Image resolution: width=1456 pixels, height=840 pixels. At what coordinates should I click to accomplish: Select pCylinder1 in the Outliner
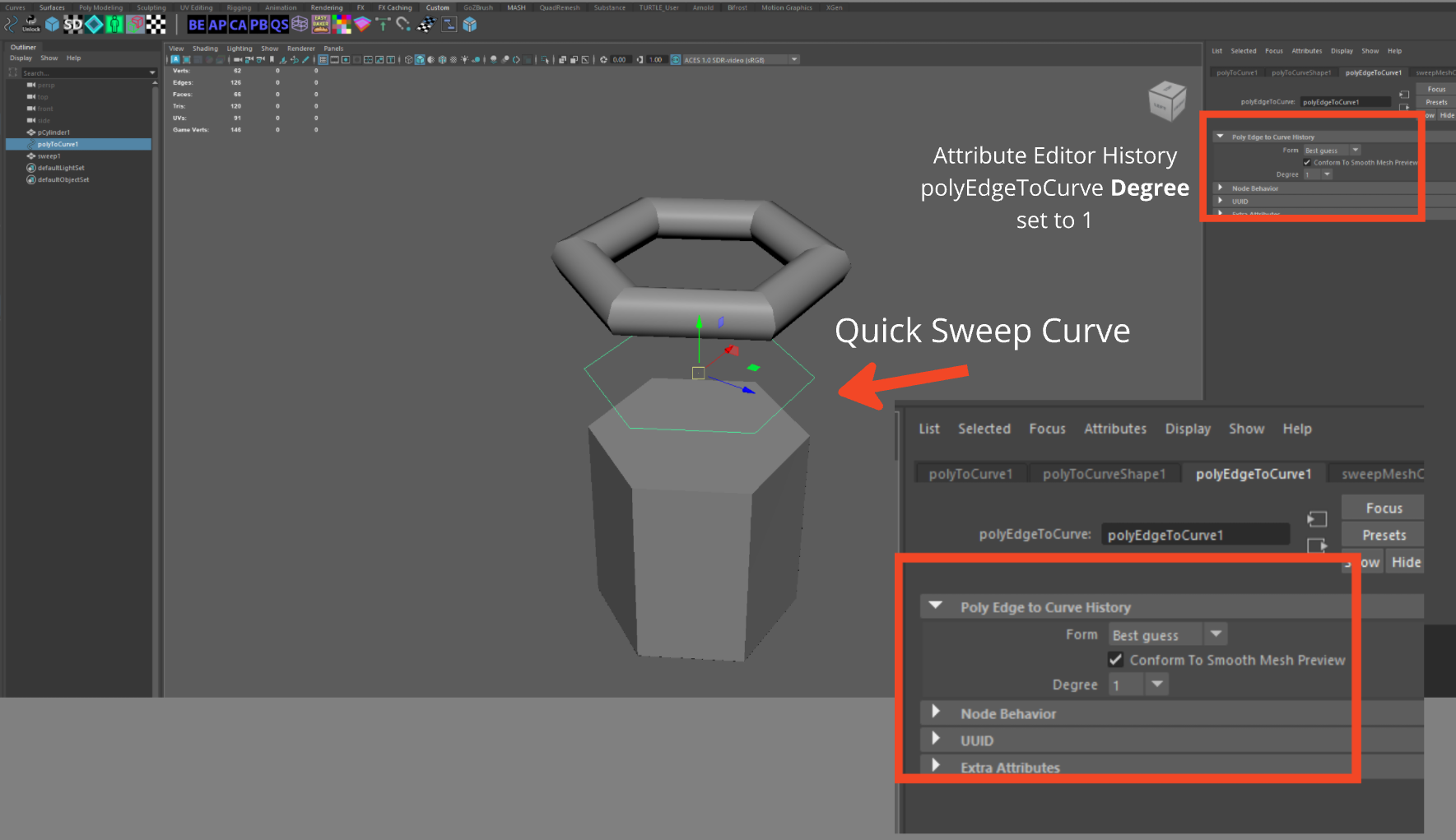[x=53, y=132]
